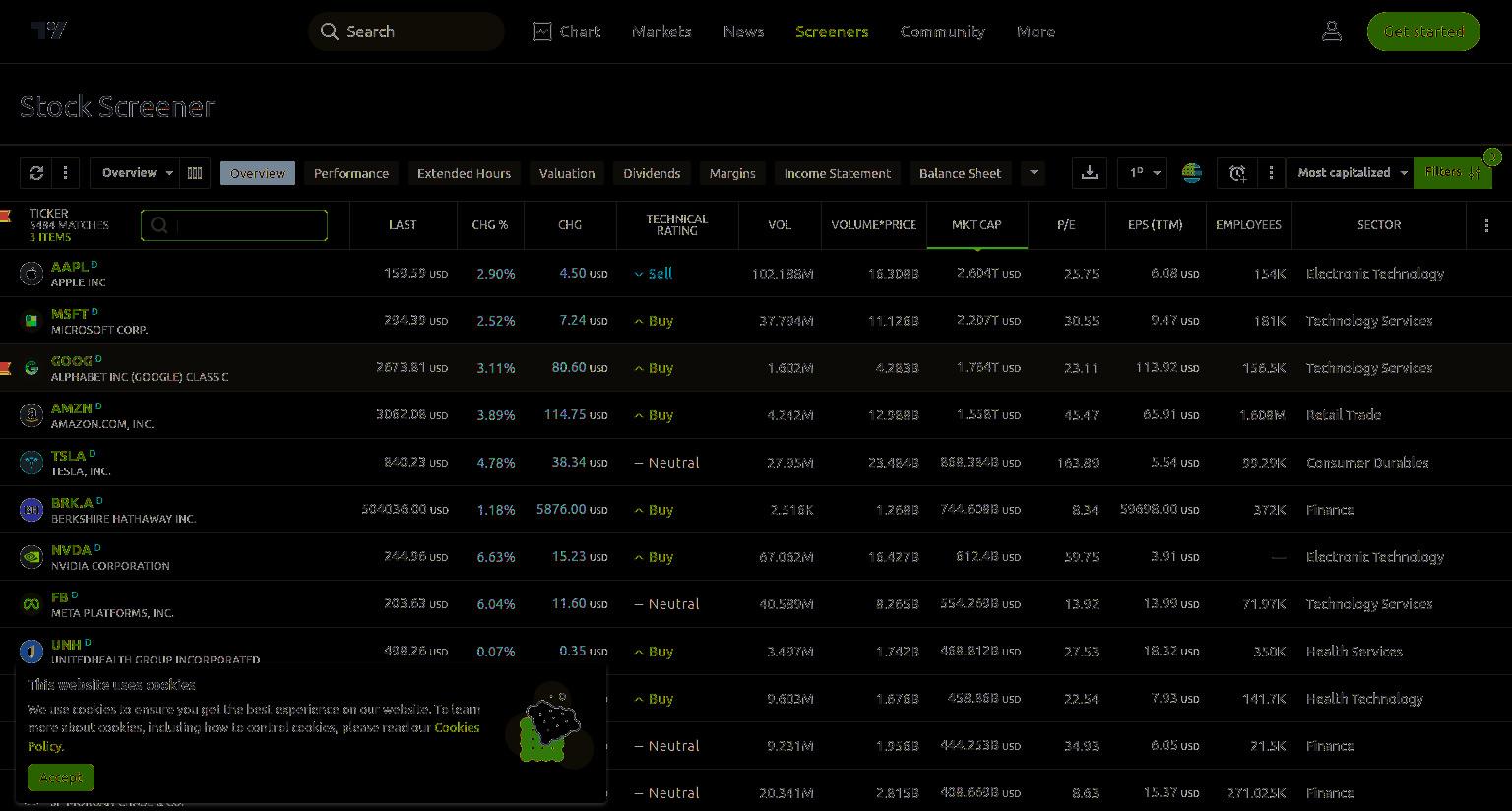
Task: Sort by Technical Rating column header
Action: tap(677, 225)
